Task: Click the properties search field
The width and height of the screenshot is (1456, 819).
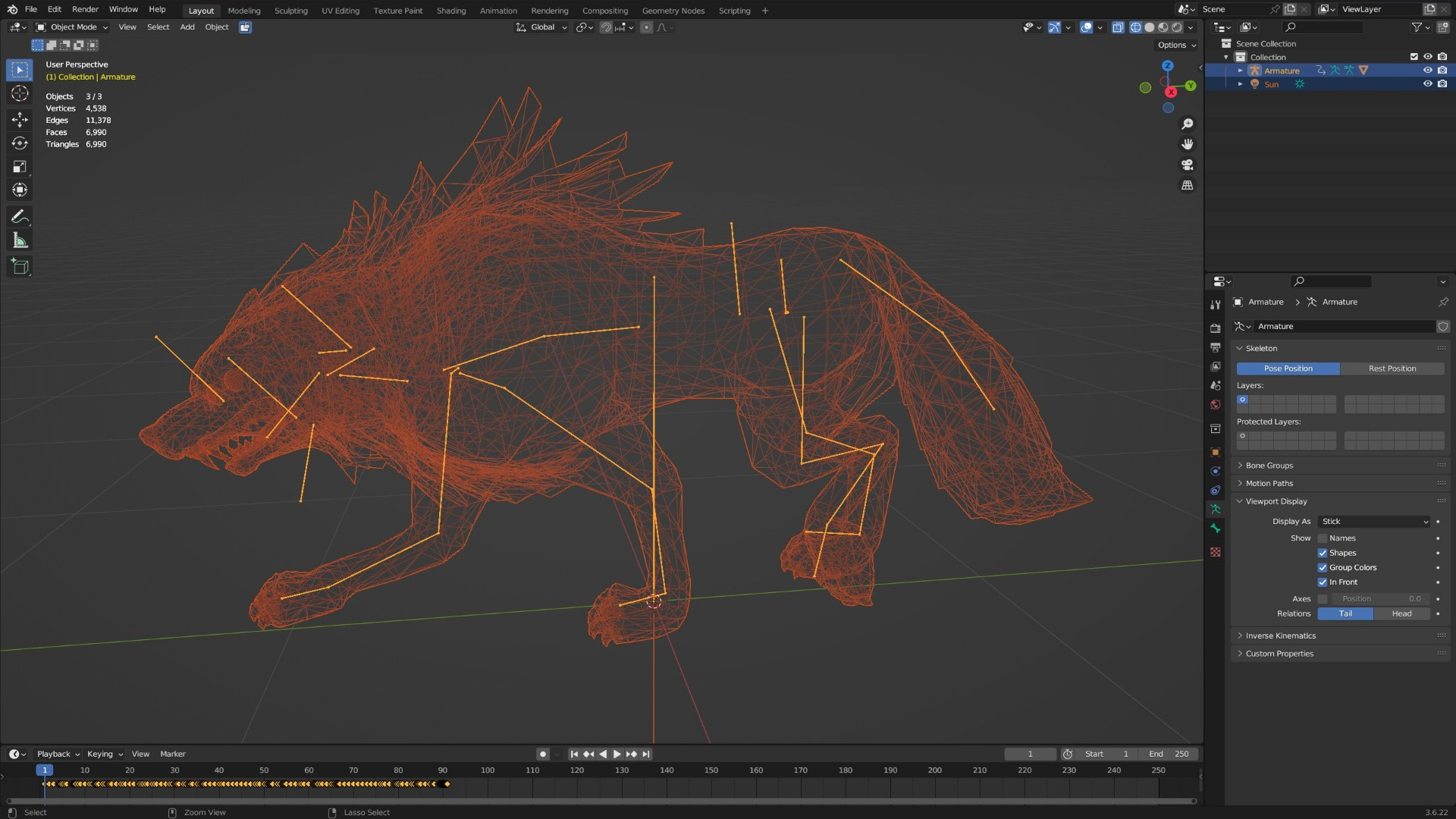Action: 1332,281
